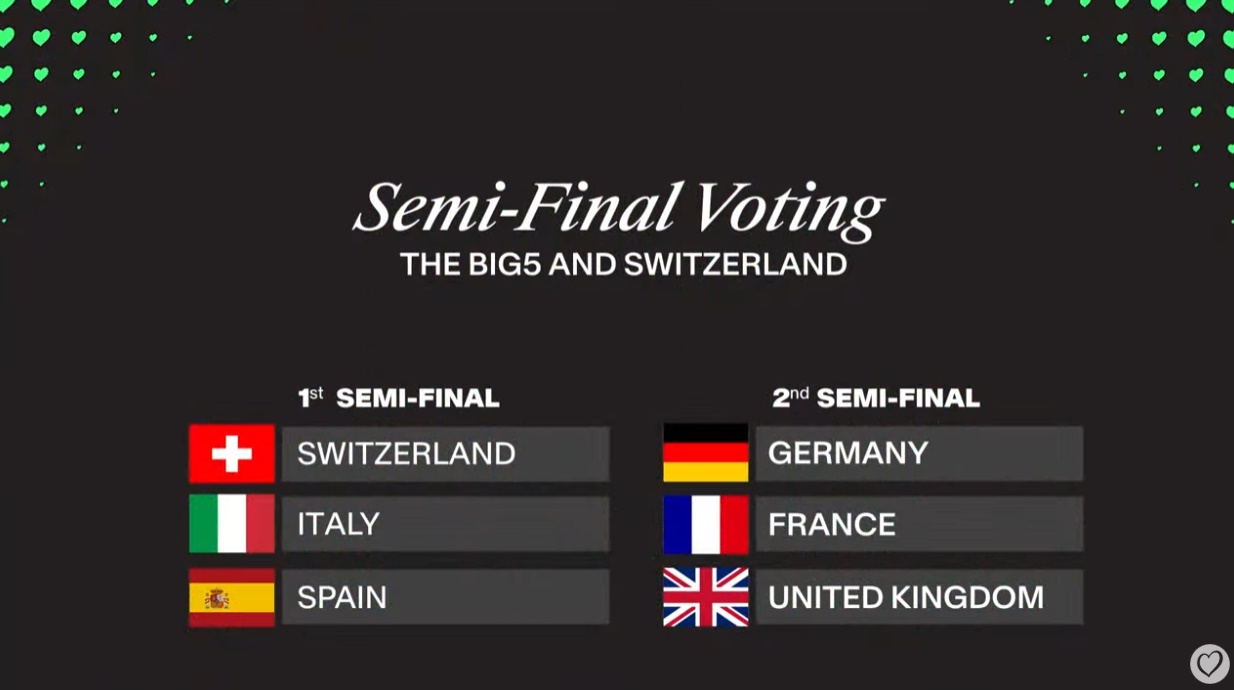
Task: Click the 2nd Semi-Final heading
Action: 876,398
